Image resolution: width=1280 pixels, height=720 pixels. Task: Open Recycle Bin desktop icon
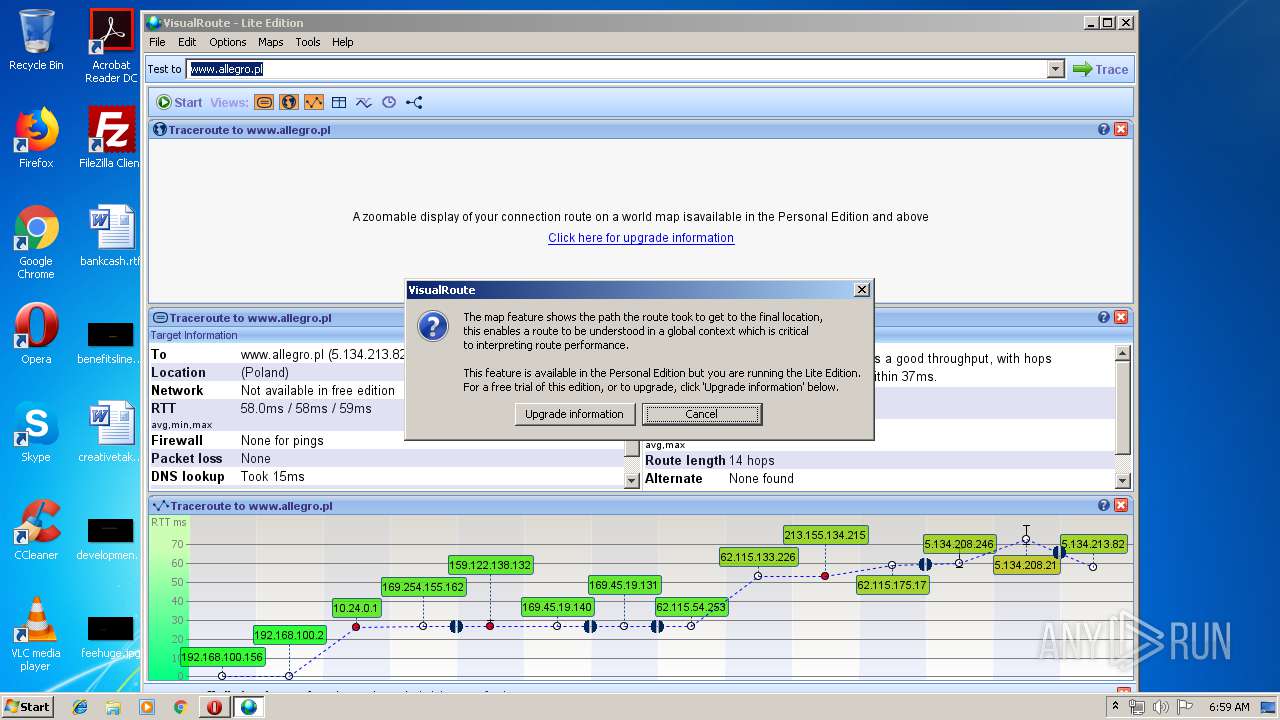click(x=36, y=40)
